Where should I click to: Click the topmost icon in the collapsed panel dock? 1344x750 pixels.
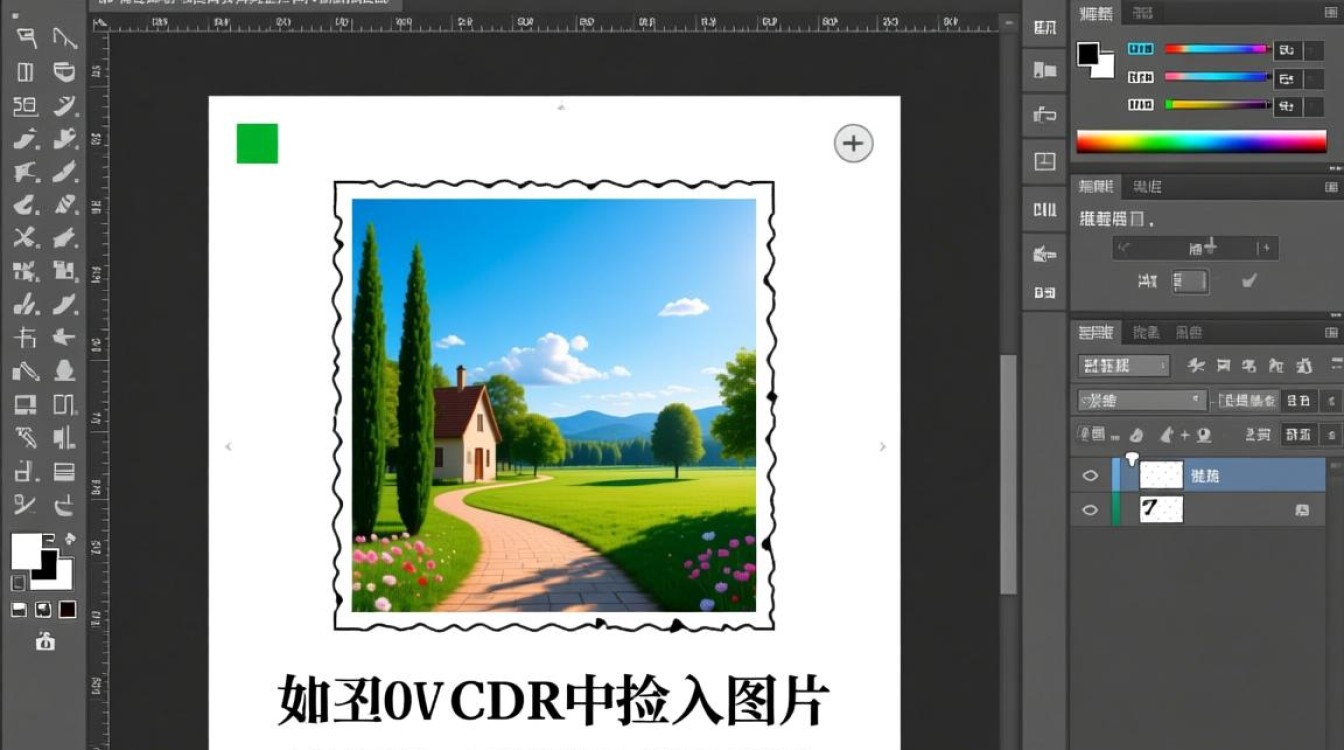[x=1045, y=28]
